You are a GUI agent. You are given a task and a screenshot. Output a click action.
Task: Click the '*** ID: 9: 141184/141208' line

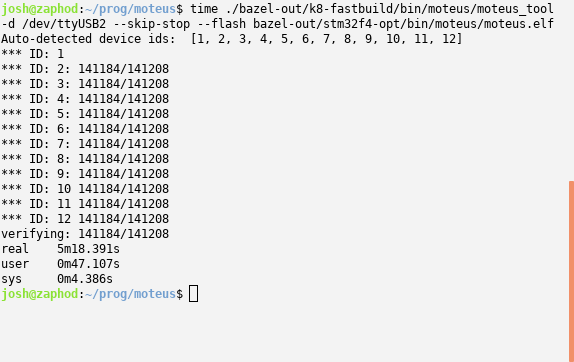85,174
